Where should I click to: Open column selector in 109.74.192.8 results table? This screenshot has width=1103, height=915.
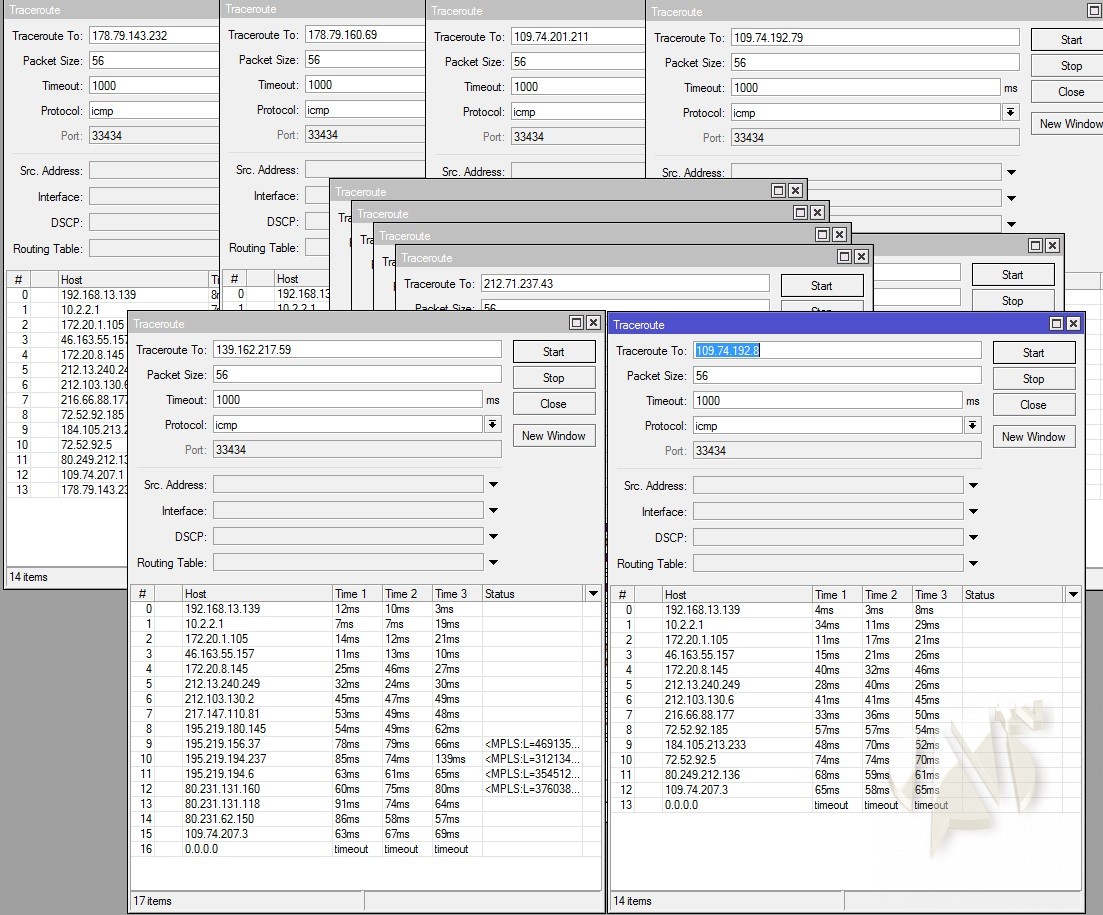1073,595
